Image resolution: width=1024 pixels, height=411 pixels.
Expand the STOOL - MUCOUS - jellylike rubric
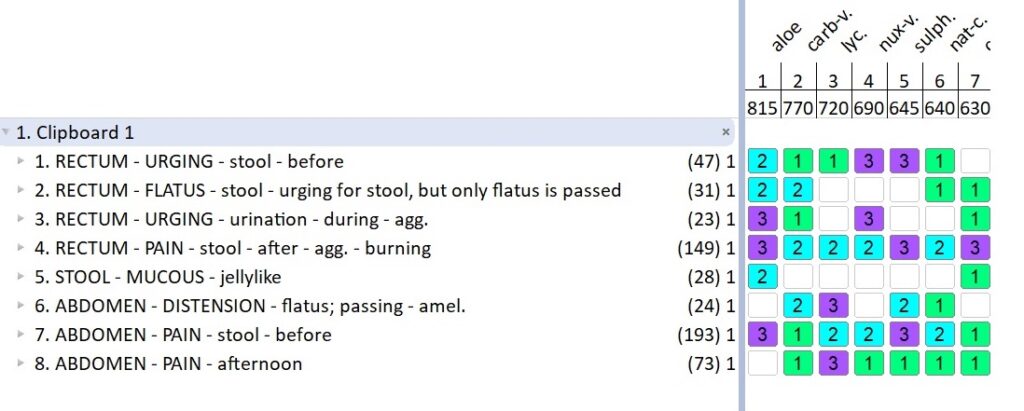(19, 277)
